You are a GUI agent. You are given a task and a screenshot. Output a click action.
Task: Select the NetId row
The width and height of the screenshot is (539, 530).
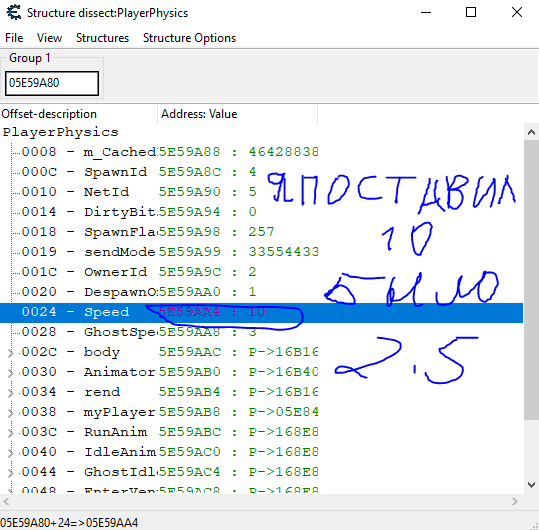(261, 192)
